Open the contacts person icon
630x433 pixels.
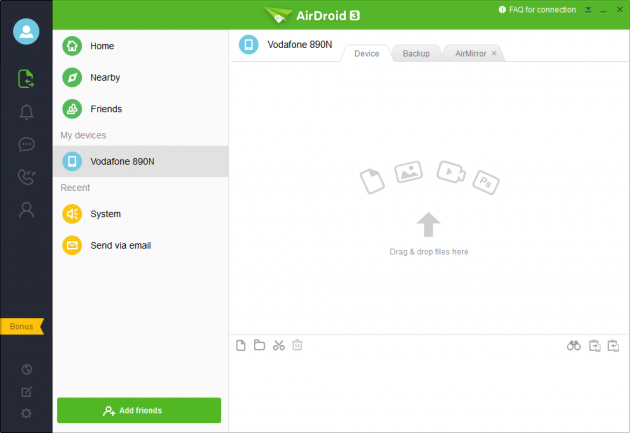tap(27, 210)
